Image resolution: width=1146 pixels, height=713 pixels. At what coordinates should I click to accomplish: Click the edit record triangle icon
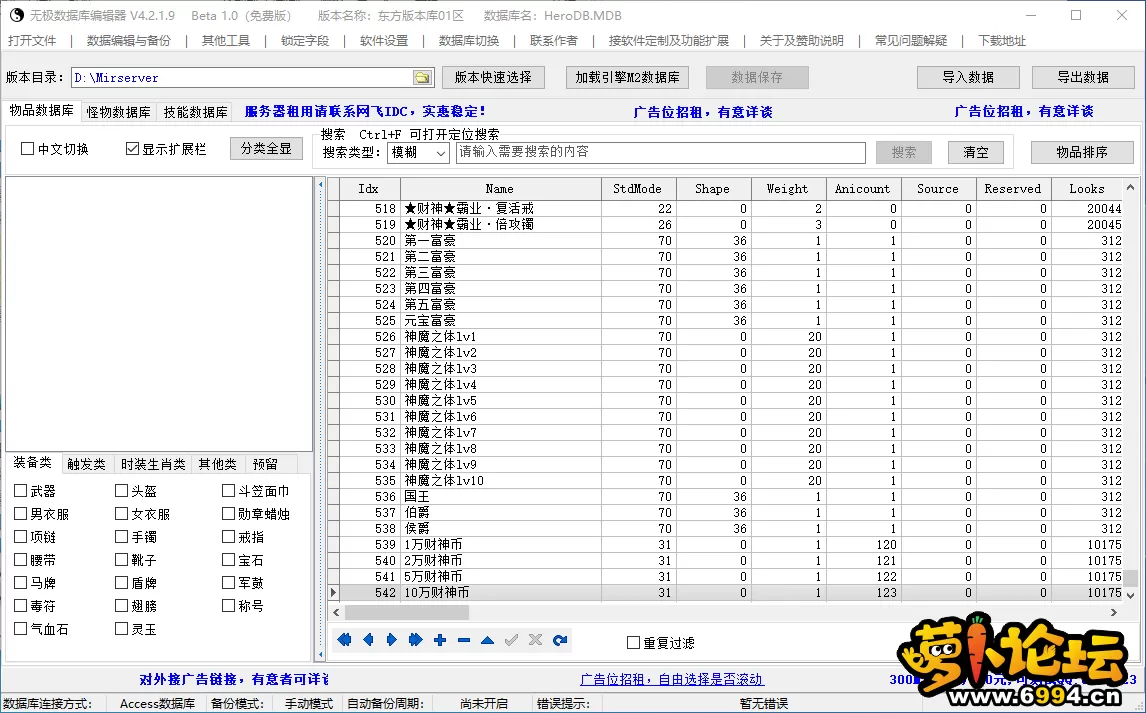pyautogui.click(x=487, y=640)
